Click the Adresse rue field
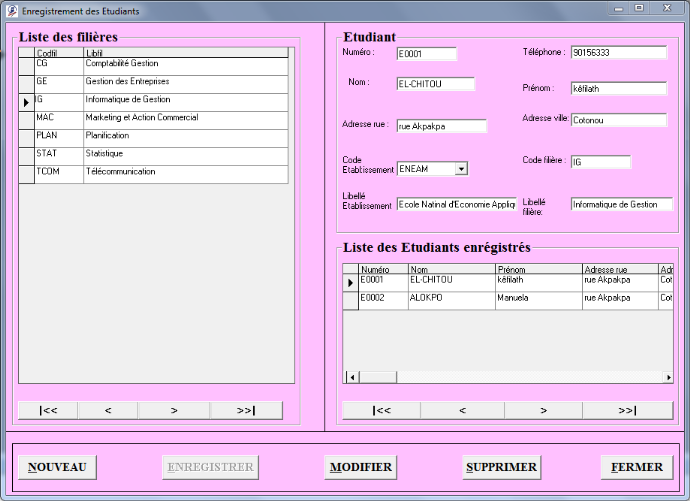This screenshot has width=690, height=501. [x=441, y=126]
